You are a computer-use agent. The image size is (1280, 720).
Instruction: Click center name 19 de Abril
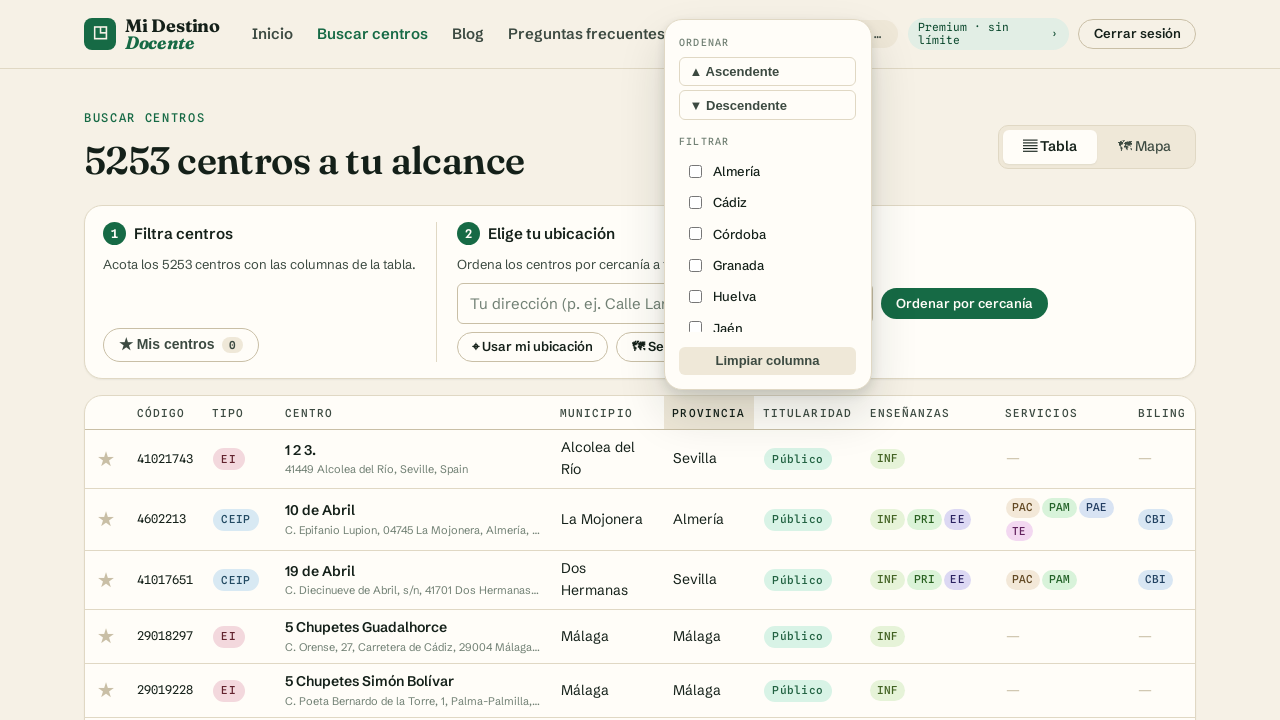click(x=320, y=571)
